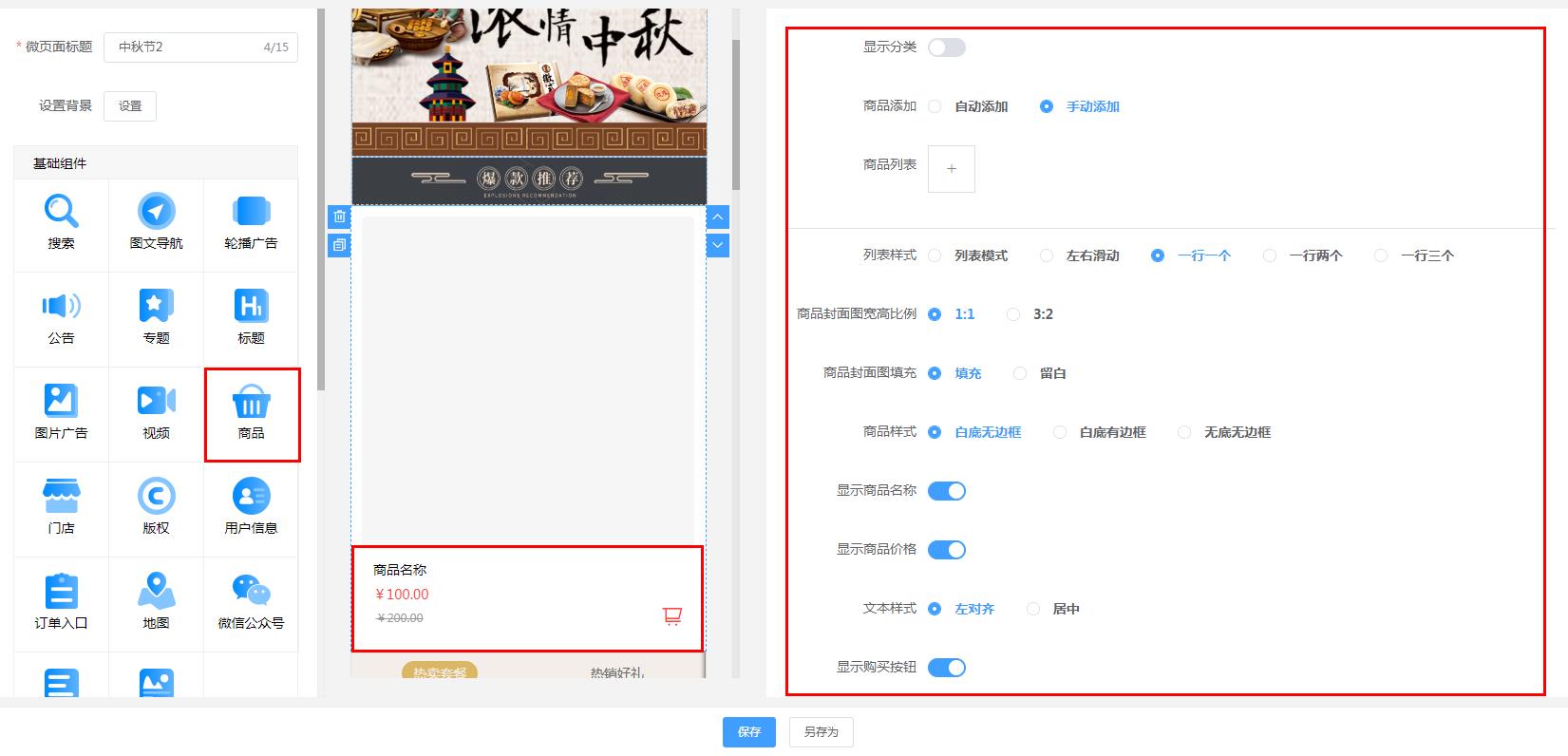Open 设置 background settings button
Viewport: 1568px width, 756px height.
130,106
